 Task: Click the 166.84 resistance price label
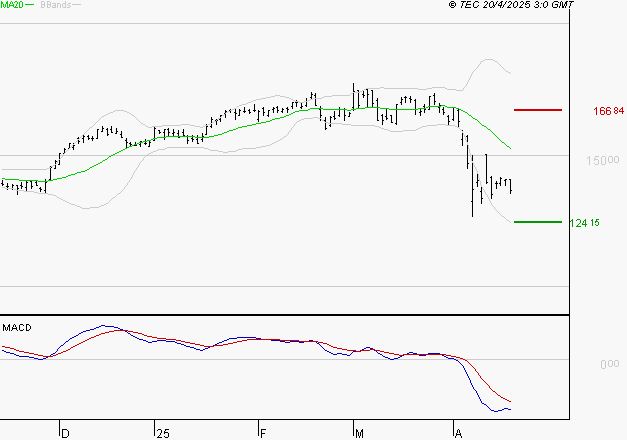point(609,111)
